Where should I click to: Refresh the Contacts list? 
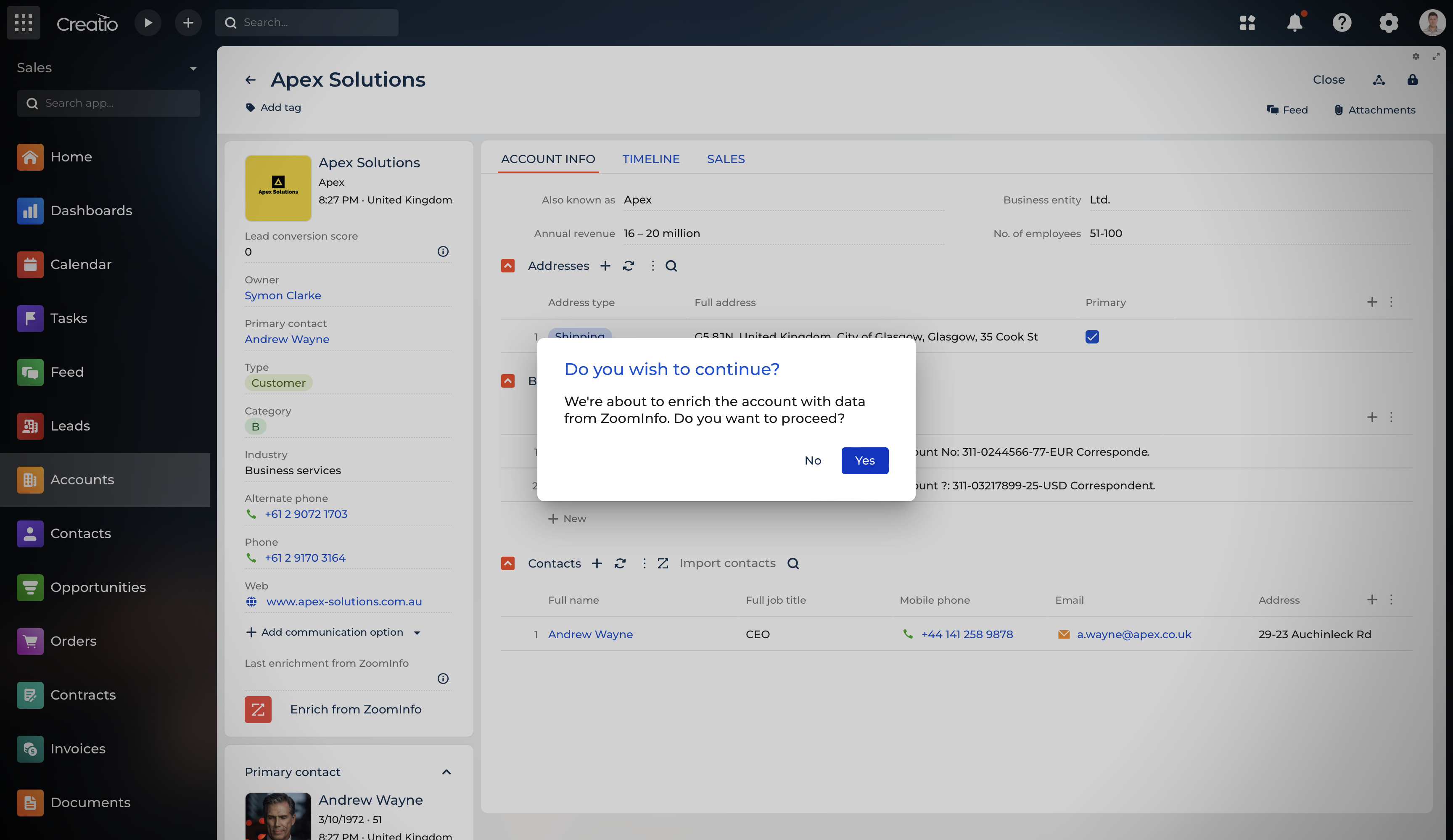620,563
